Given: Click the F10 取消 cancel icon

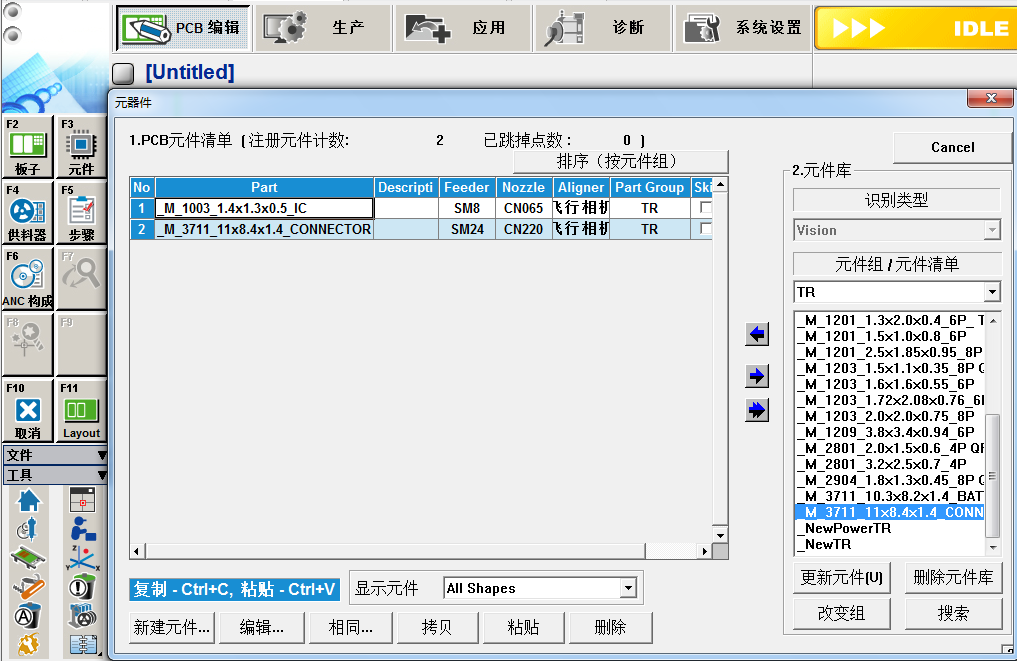Looking at the screenshot, I should click(28, 411).
